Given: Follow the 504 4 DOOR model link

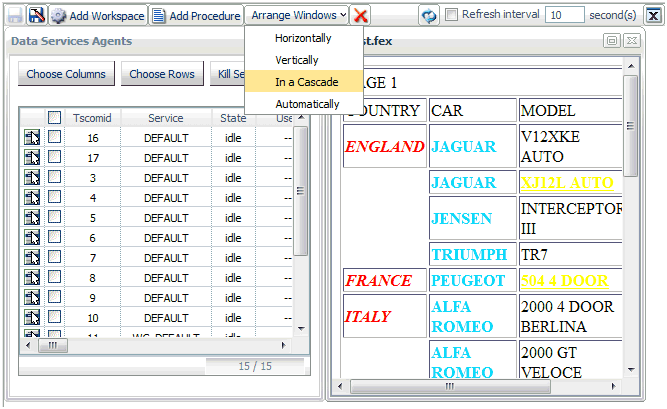Looking at the screenshot, I should (x=565, y=280).
